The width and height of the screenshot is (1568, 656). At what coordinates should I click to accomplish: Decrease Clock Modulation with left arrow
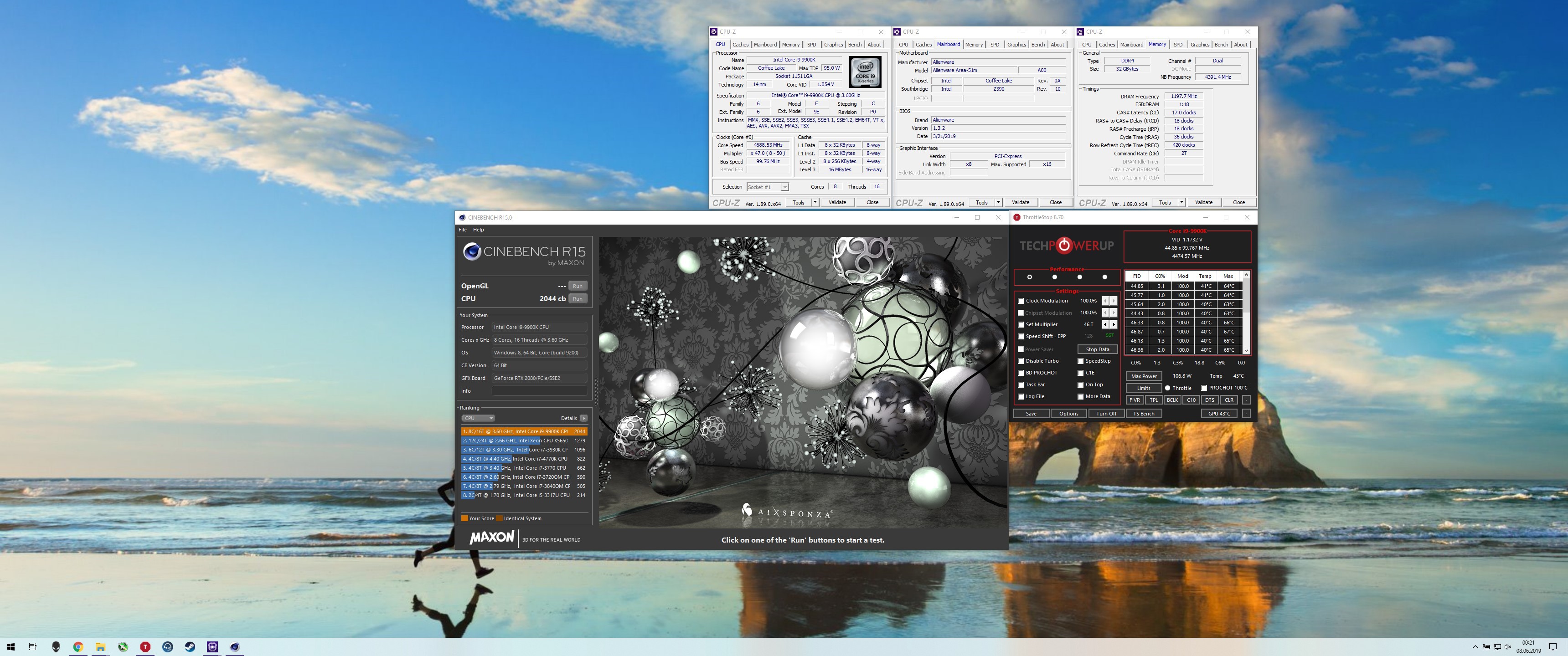[1105, 301]
